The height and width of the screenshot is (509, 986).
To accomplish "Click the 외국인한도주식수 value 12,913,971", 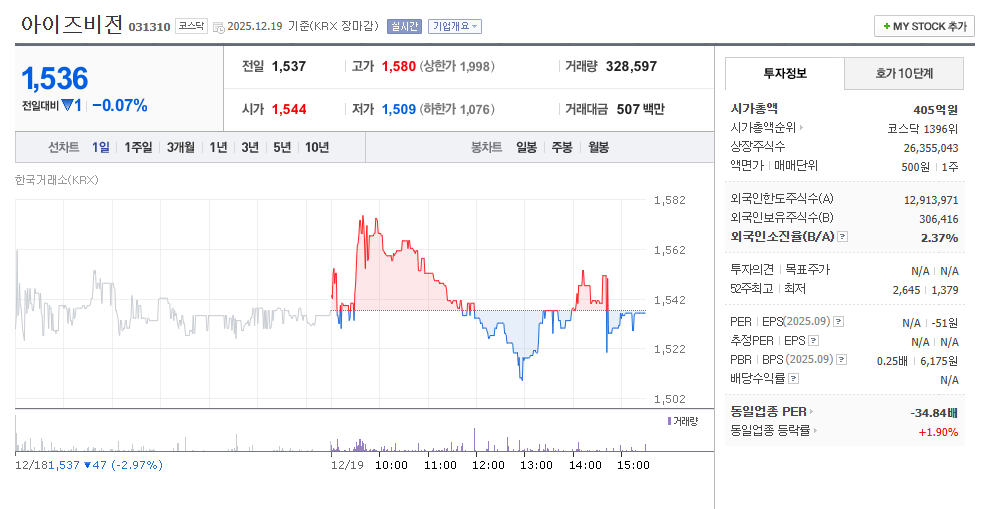I will coord(931,200).
